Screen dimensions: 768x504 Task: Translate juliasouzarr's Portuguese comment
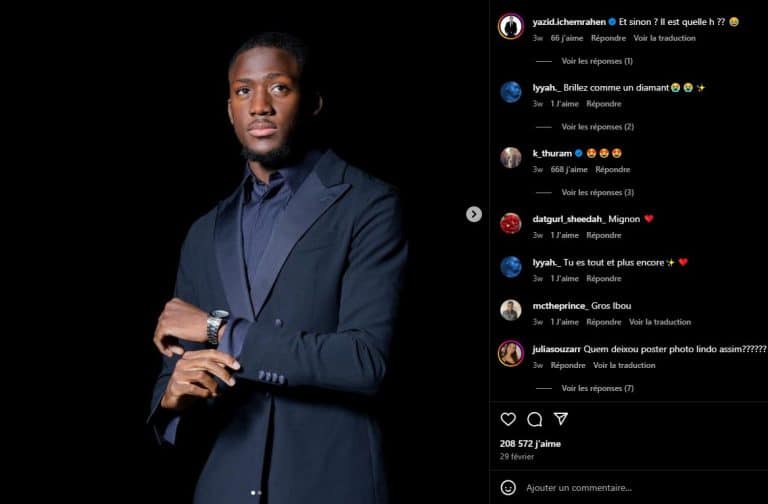[x=624, y=365]
